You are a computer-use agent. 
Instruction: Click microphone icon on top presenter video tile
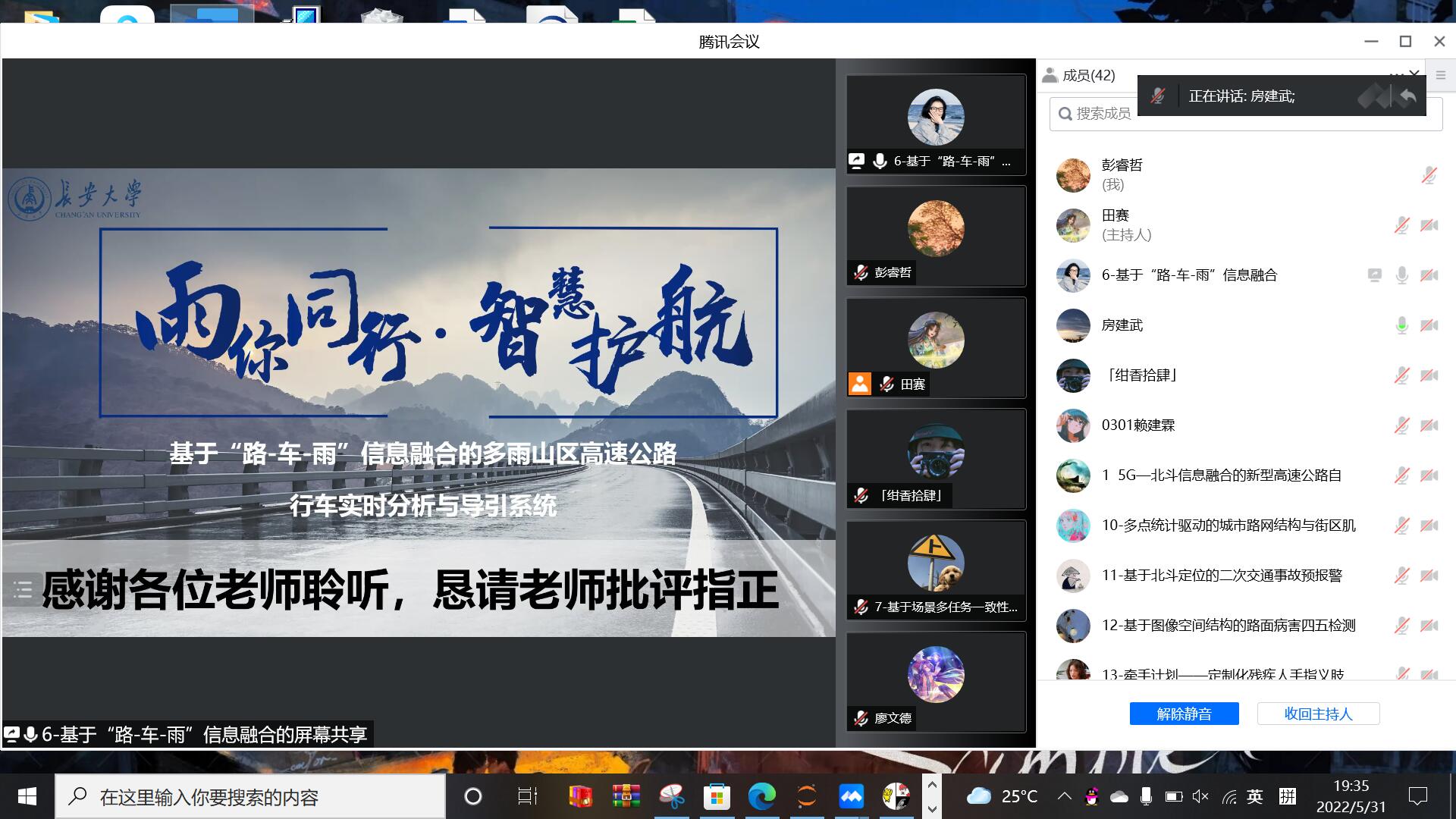pyautogui.click(x=880, y=161)
